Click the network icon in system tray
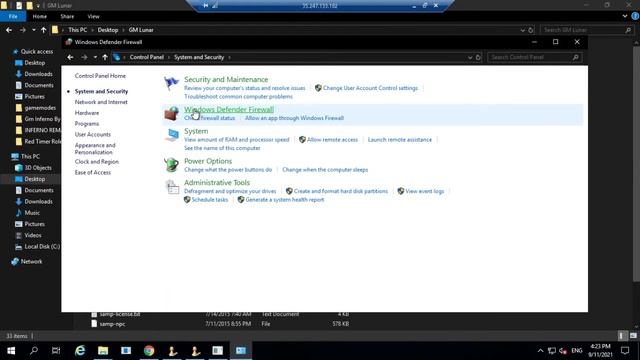This screenshot has width=640, height=360. (x=552, y=351)
